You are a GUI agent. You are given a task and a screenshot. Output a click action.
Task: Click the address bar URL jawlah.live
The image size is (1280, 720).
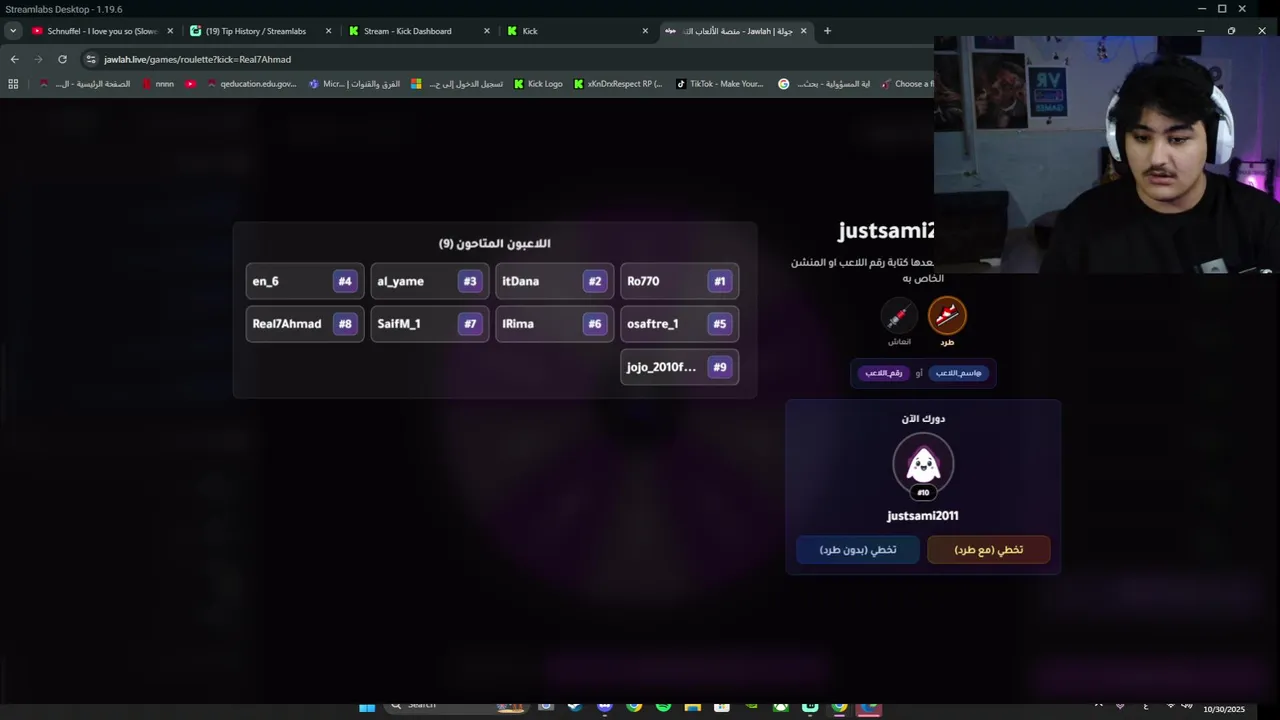pos(197,59)
